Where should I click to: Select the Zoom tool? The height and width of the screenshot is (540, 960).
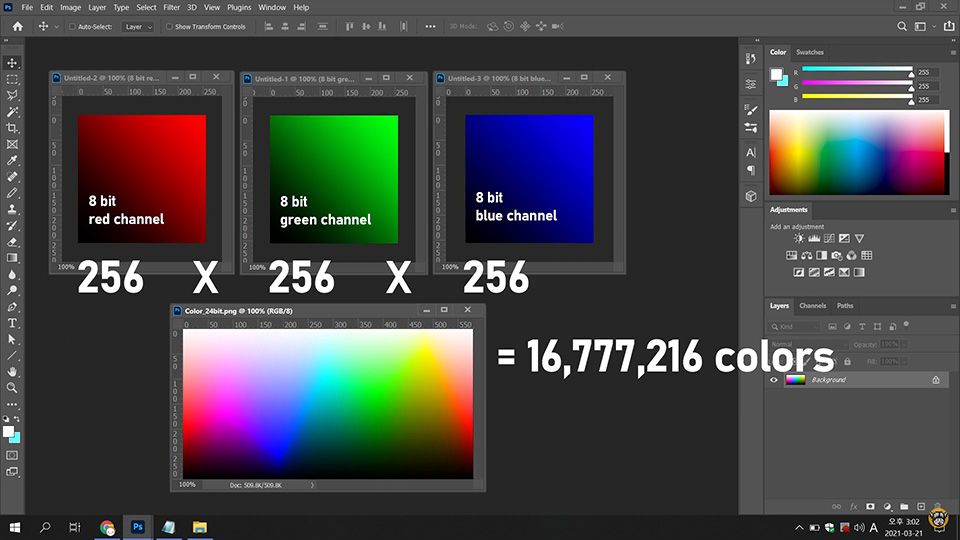point(12,388)
